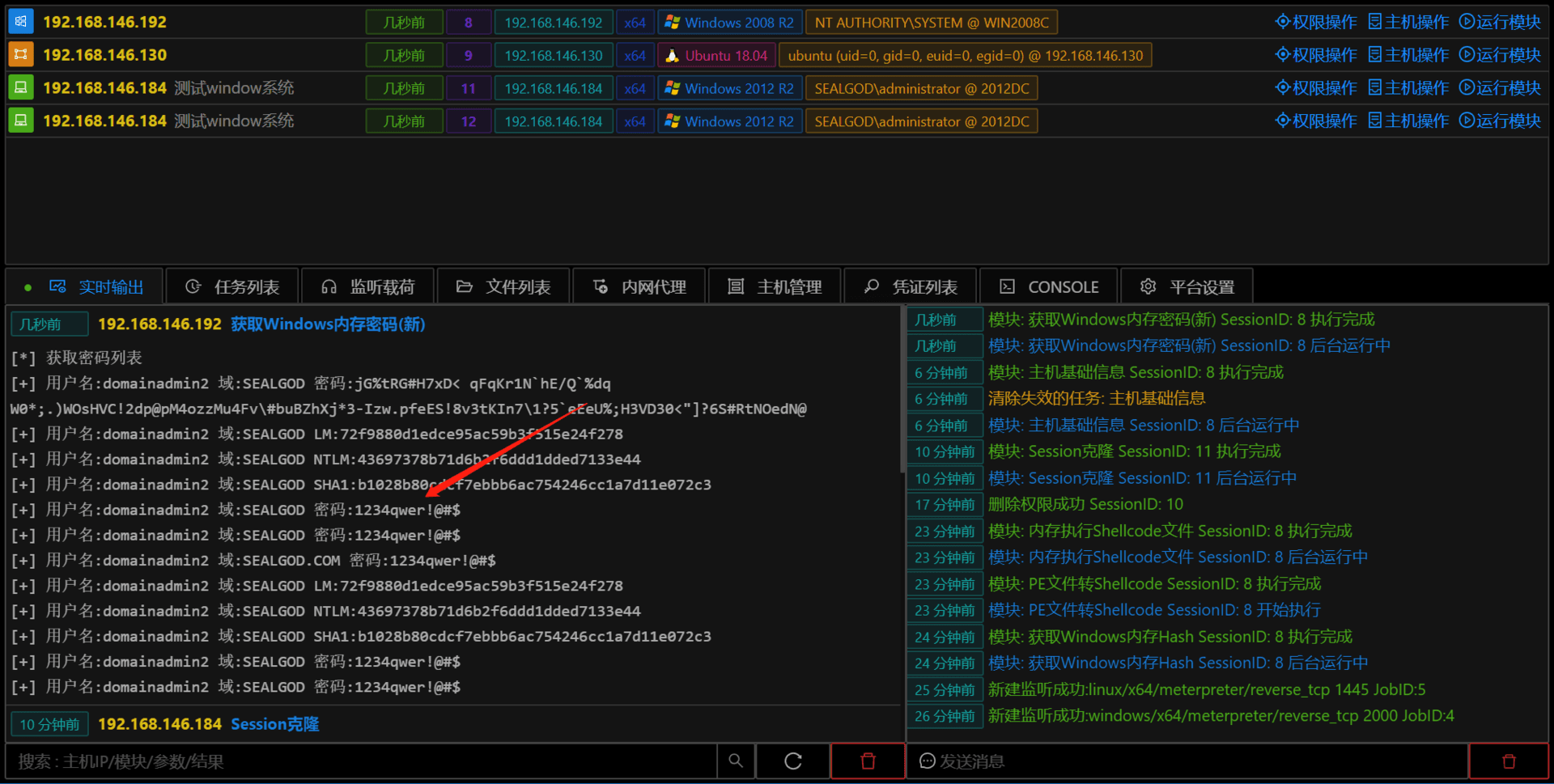Click session ID badge 11
This screenshot has width=1554, height=784.
(468, 88)
